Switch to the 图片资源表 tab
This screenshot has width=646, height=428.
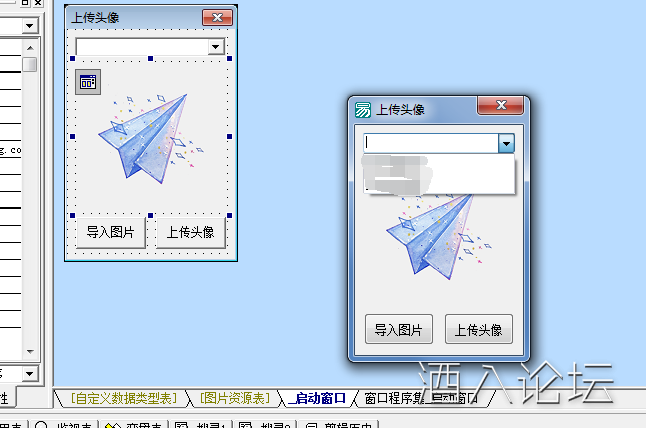234,398
